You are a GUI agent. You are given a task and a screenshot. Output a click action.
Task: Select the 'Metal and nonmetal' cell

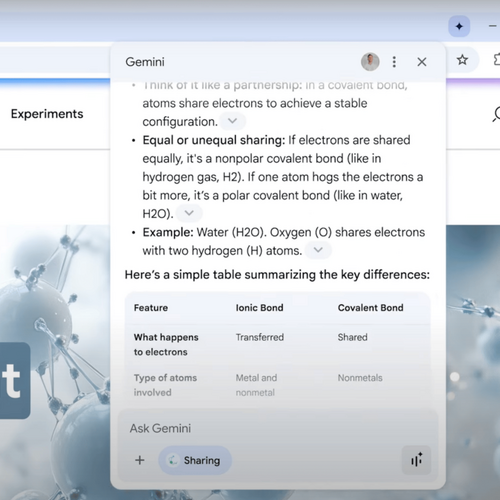point(256,385)
